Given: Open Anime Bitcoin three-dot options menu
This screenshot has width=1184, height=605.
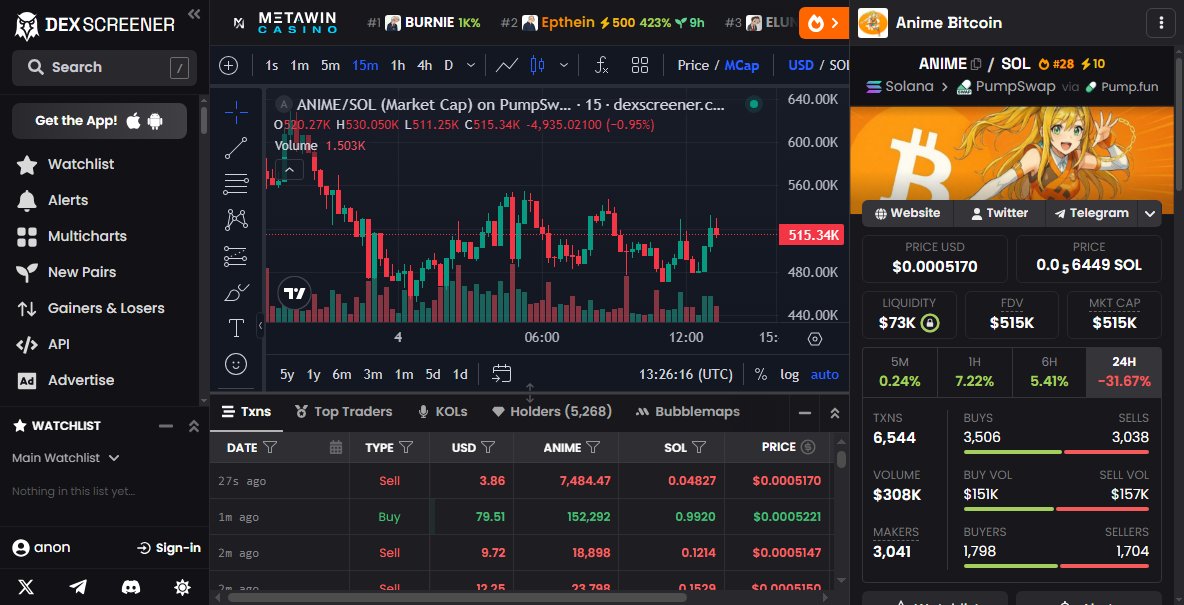Looking at the screenshot, I should click(x=1161, y=23).
